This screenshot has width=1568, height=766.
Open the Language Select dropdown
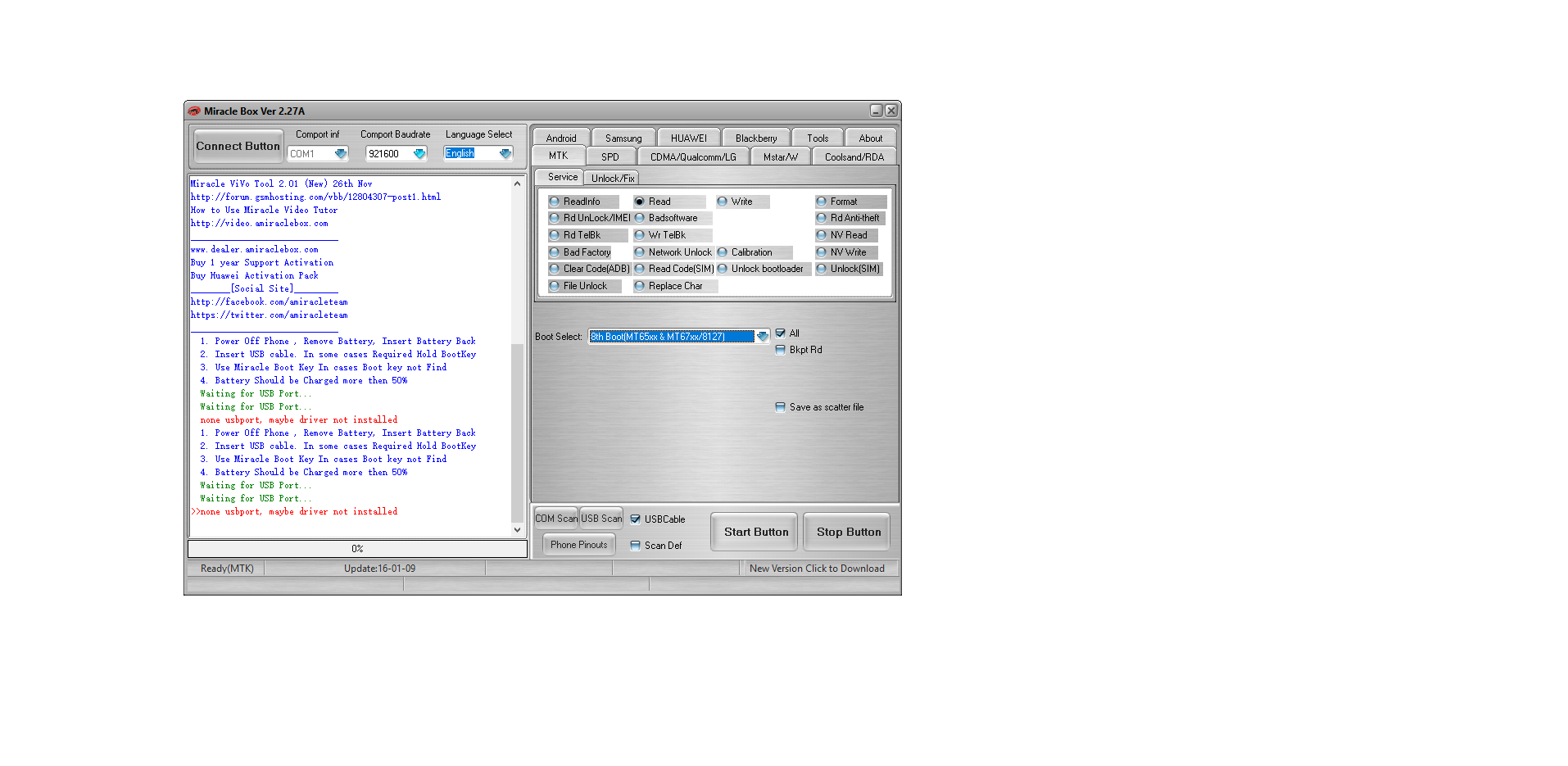click(x=505, y=153)
